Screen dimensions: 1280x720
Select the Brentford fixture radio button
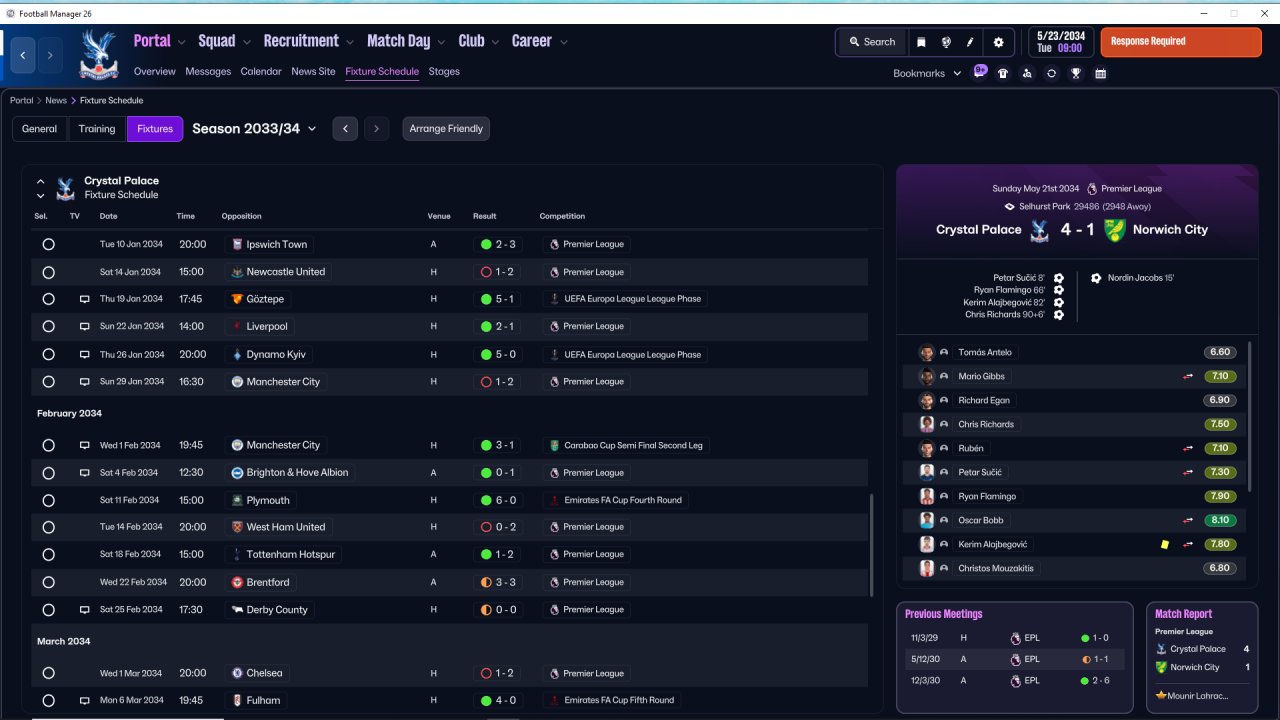tap(48, 582)
